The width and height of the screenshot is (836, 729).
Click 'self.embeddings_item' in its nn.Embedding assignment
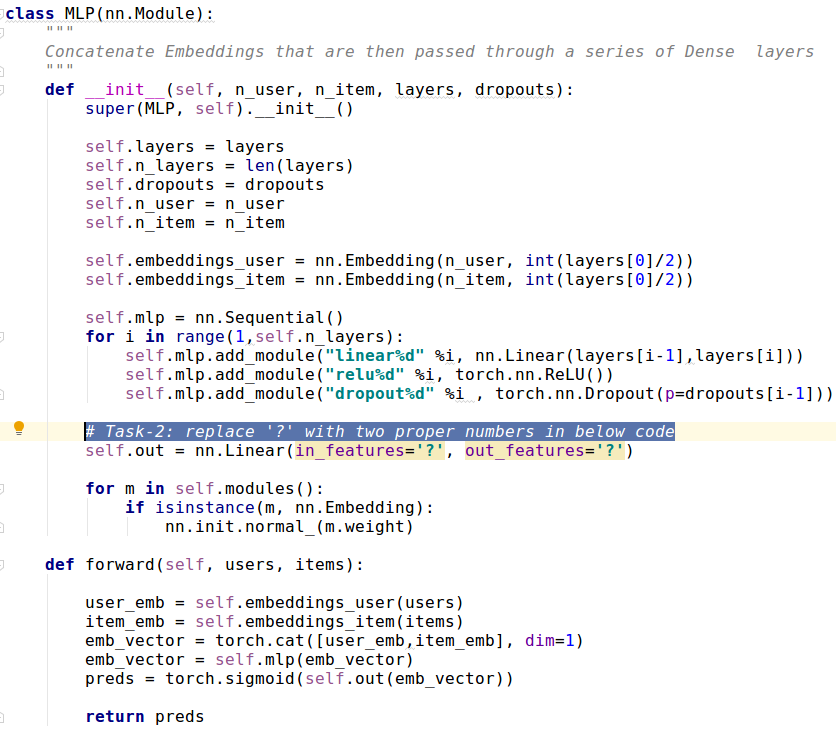[184, 280]
